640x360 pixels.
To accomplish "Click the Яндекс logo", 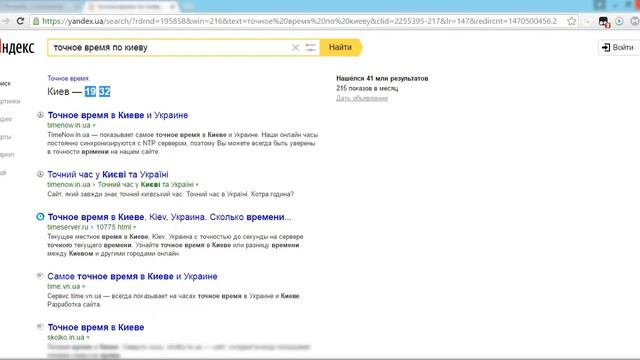I will click(x=17, y=47).
